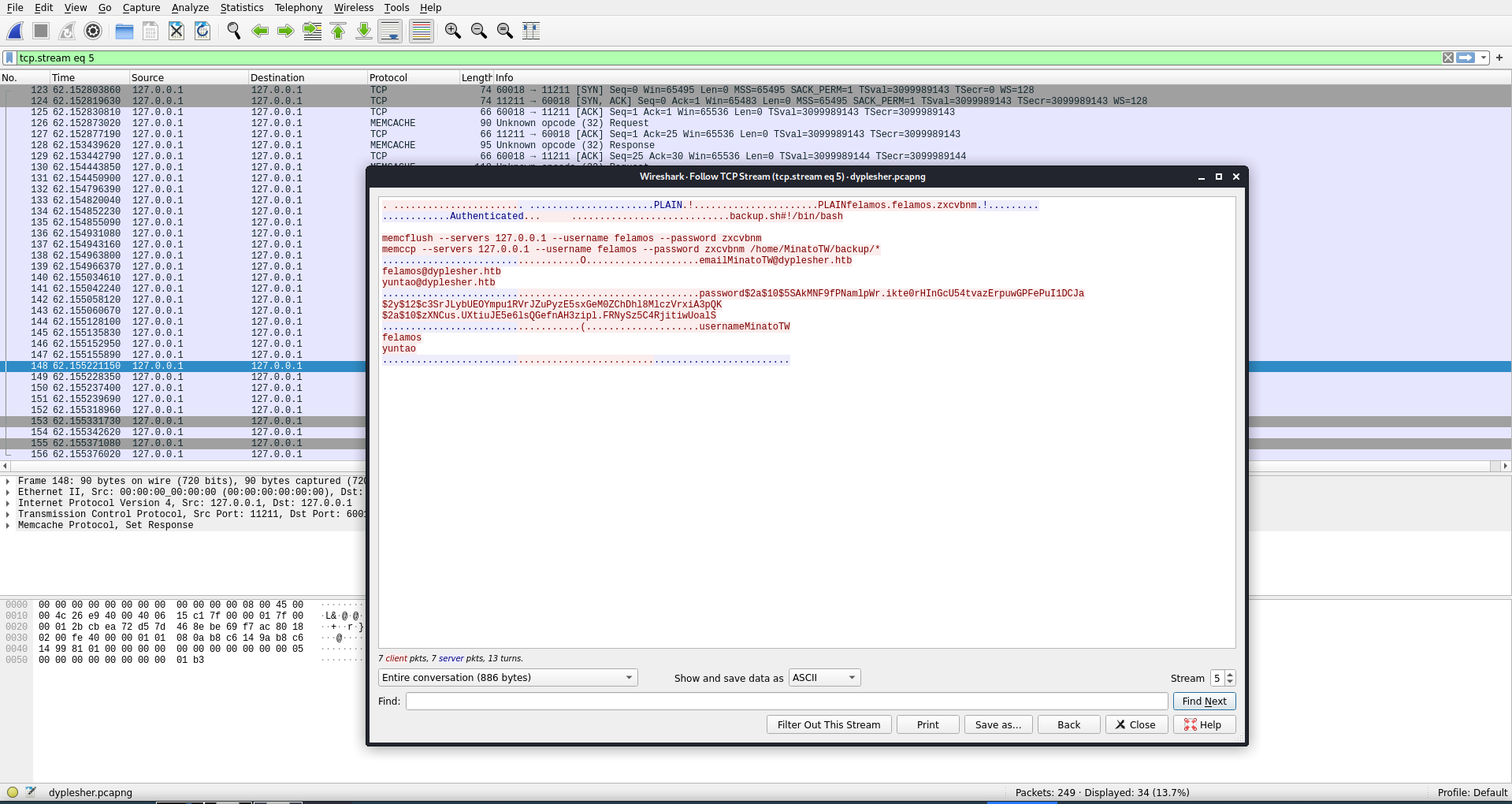Find a packet with magnifier icon
Screen dimensions: 1512x804
coord(234,31)
